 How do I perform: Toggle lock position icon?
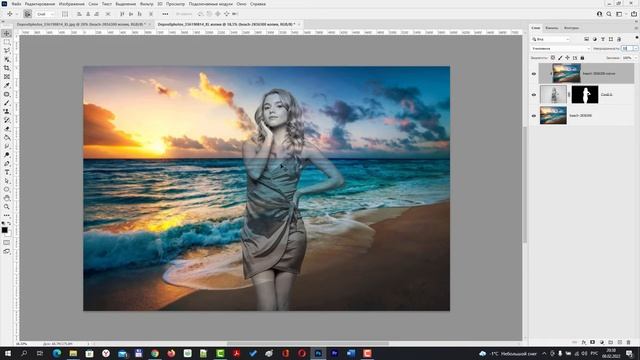pyautogui.click(x=568, y=58)
